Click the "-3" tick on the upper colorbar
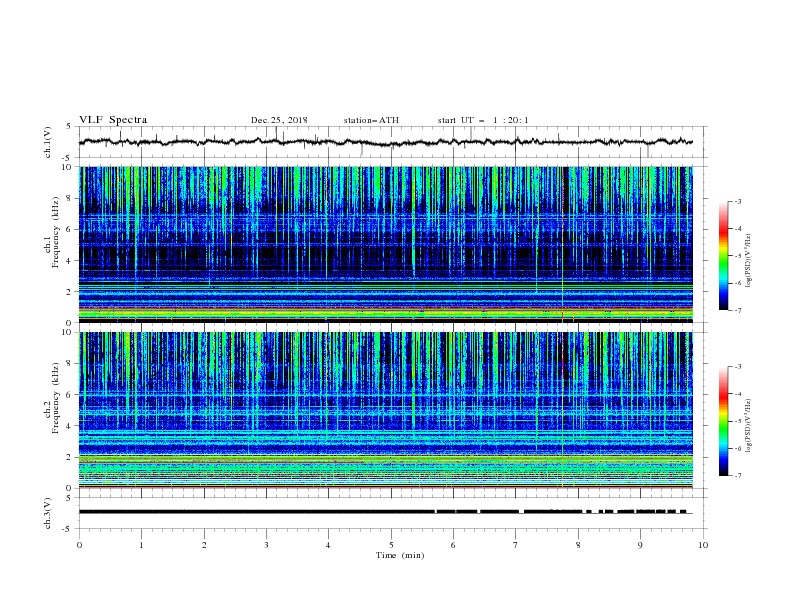The width and height of the screenshot is (792, 612). [x=738, y=201]
